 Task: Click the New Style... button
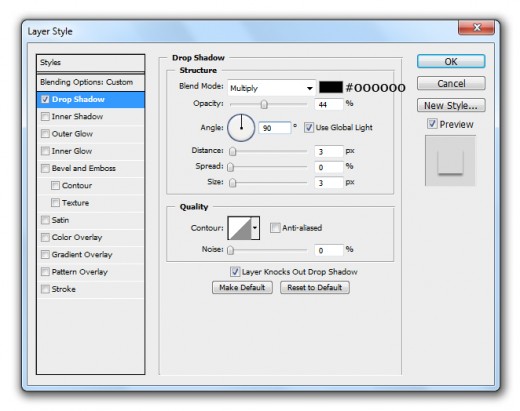(451, 106)
